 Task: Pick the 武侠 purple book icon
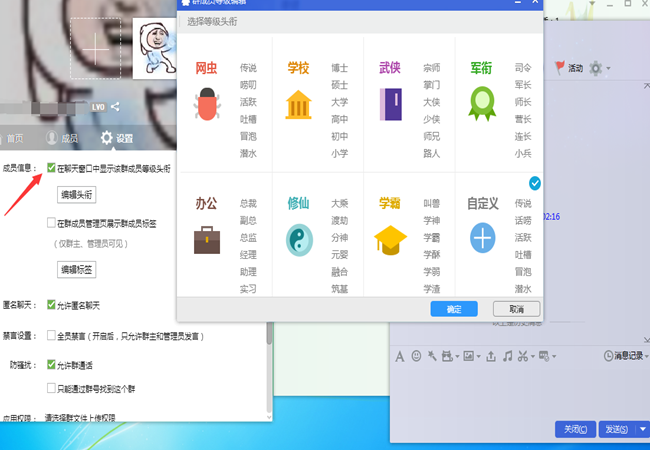tap(390, 104)
